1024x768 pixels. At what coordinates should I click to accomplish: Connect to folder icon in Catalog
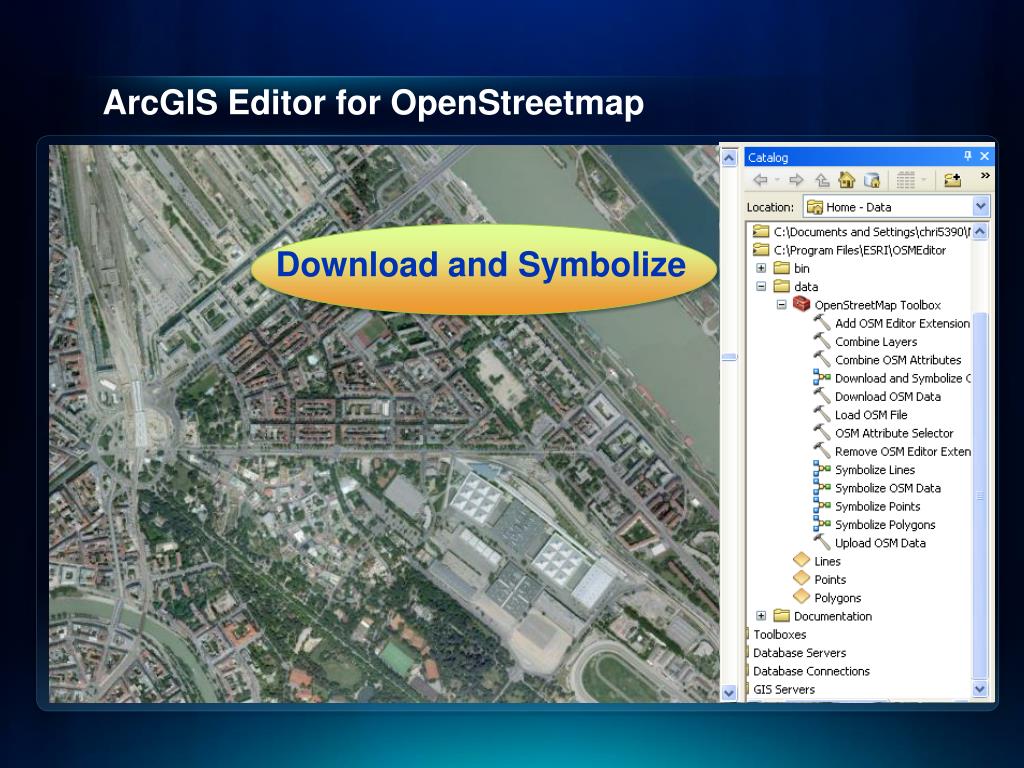[953, 180]
